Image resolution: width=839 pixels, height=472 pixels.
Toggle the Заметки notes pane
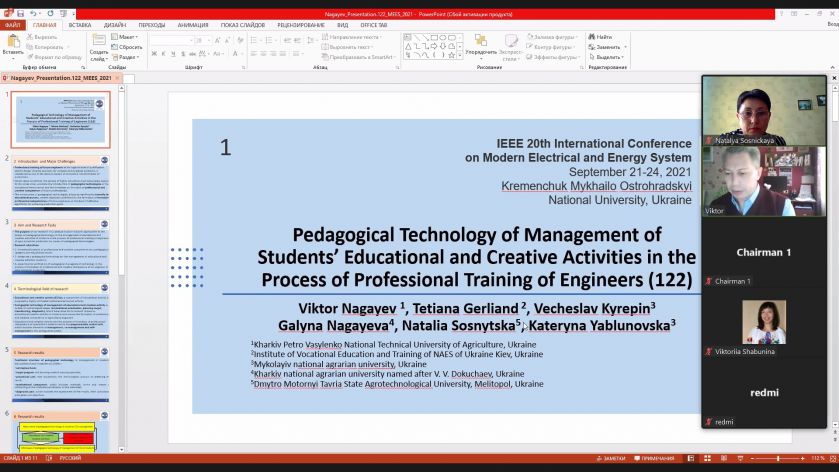pos(611,459)
